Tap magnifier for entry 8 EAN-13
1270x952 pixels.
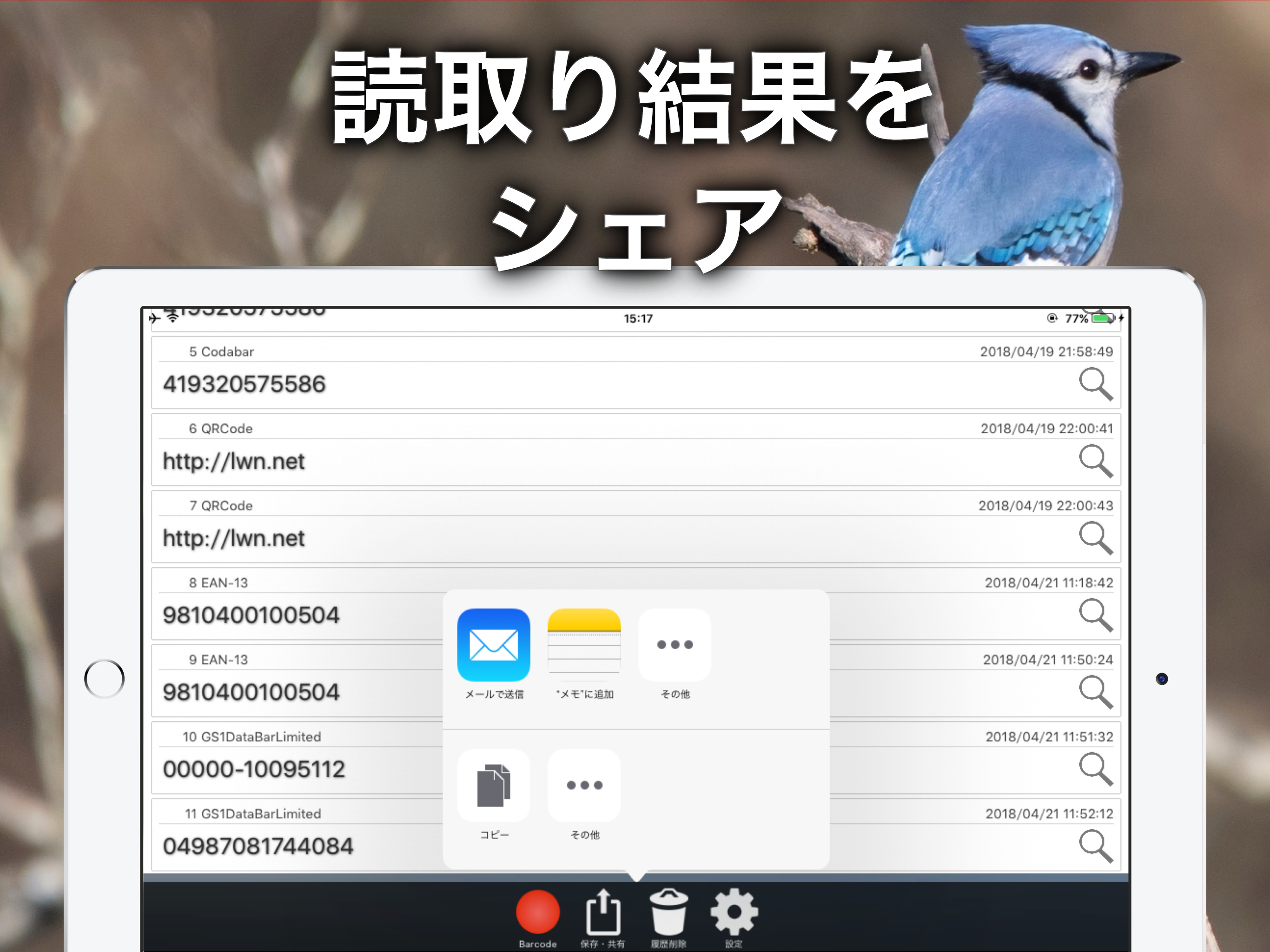(x=1096, y=615)
